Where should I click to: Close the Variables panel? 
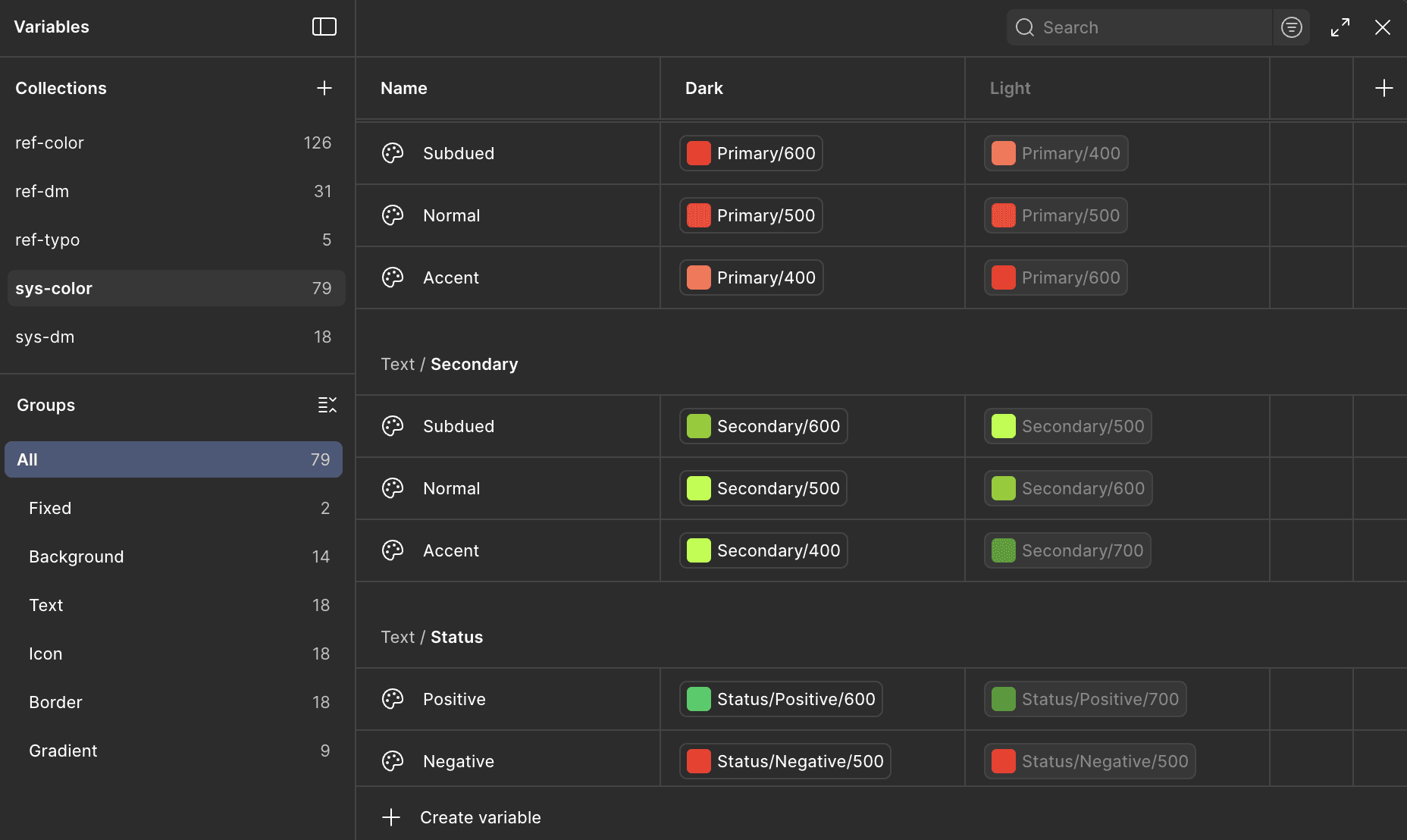point(1383,27)
